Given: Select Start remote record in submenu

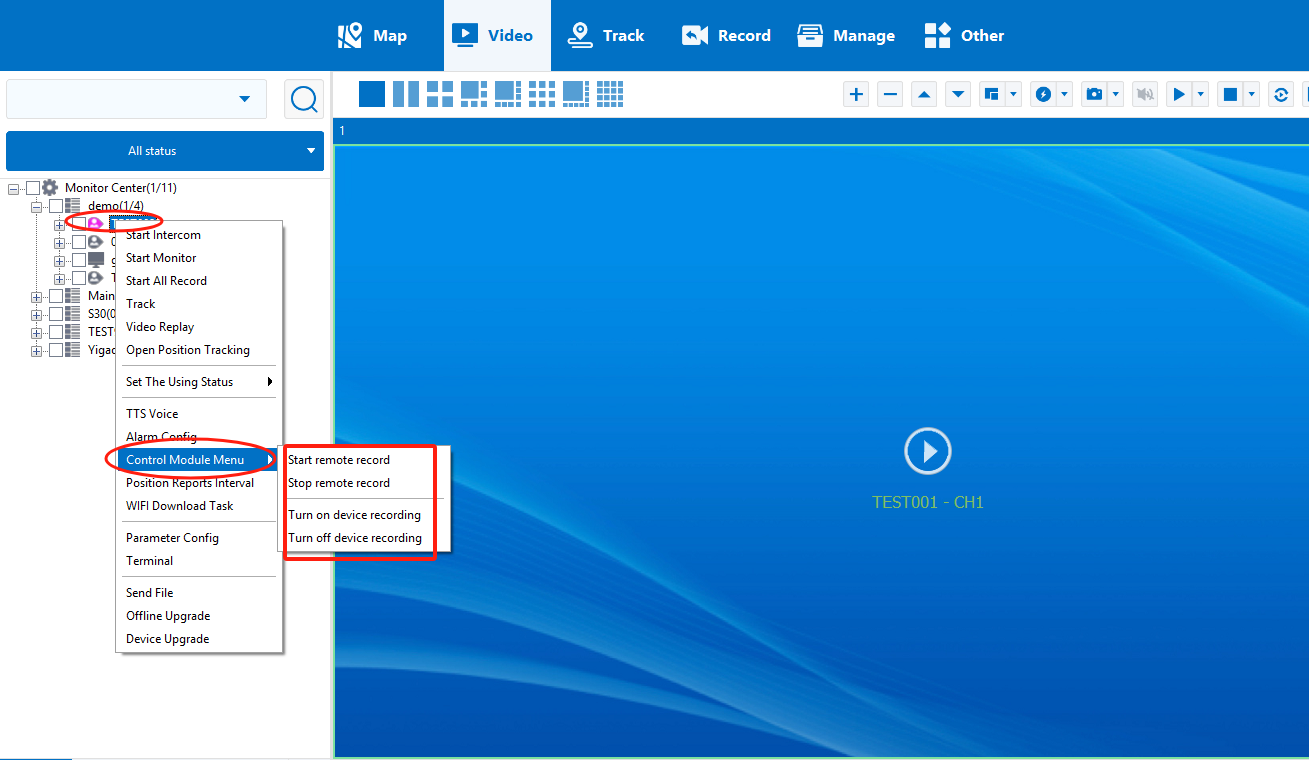Looking at the screenshot, I should 365,460.
